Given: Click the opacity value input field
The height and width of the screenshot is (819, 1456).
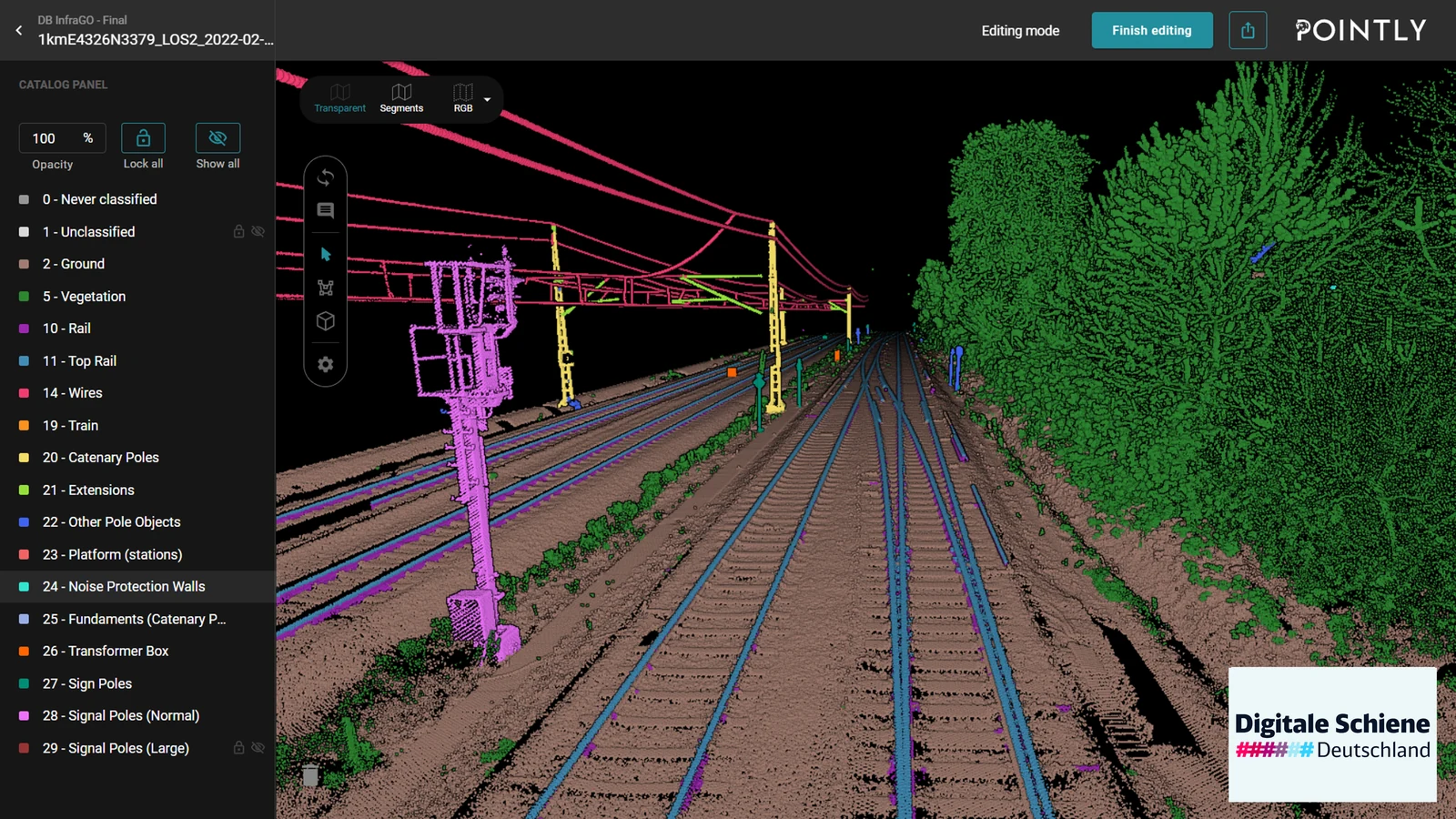Looking at the screenshot, I should click(x=62, y=138).
